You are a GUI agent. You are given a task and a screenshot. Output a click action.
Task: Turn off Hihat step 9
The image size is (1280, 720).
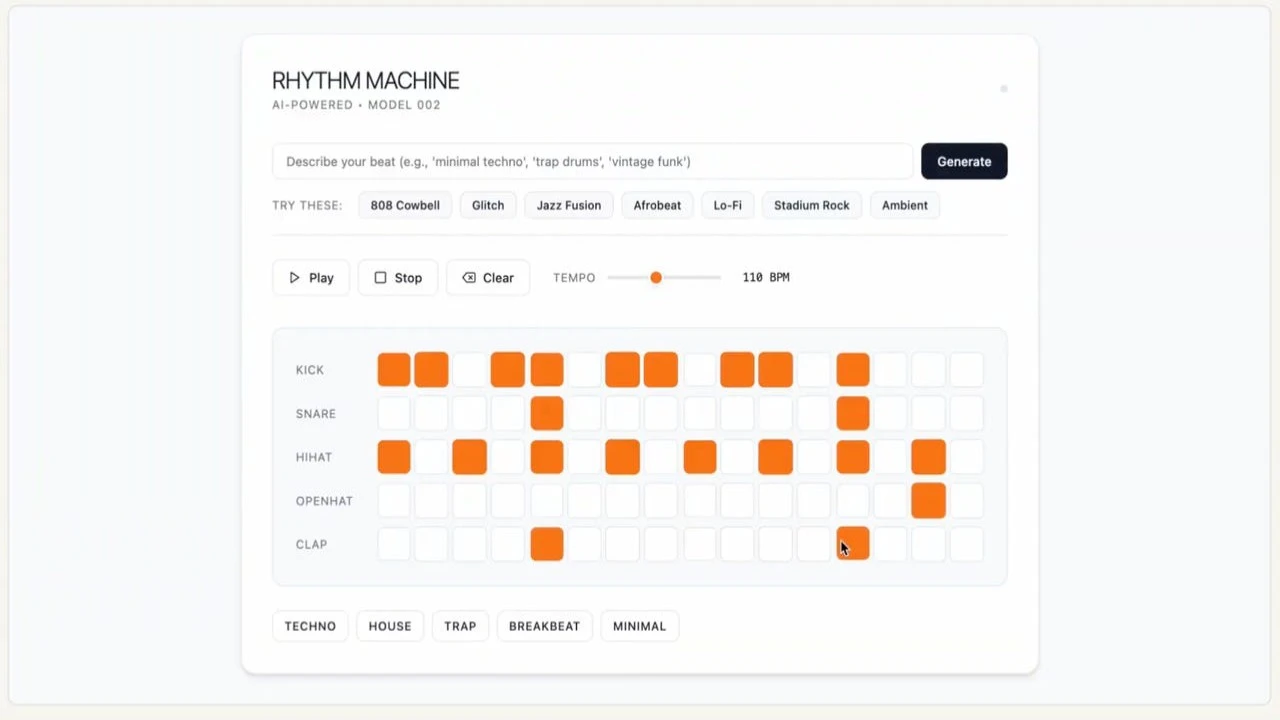[700, 457]
